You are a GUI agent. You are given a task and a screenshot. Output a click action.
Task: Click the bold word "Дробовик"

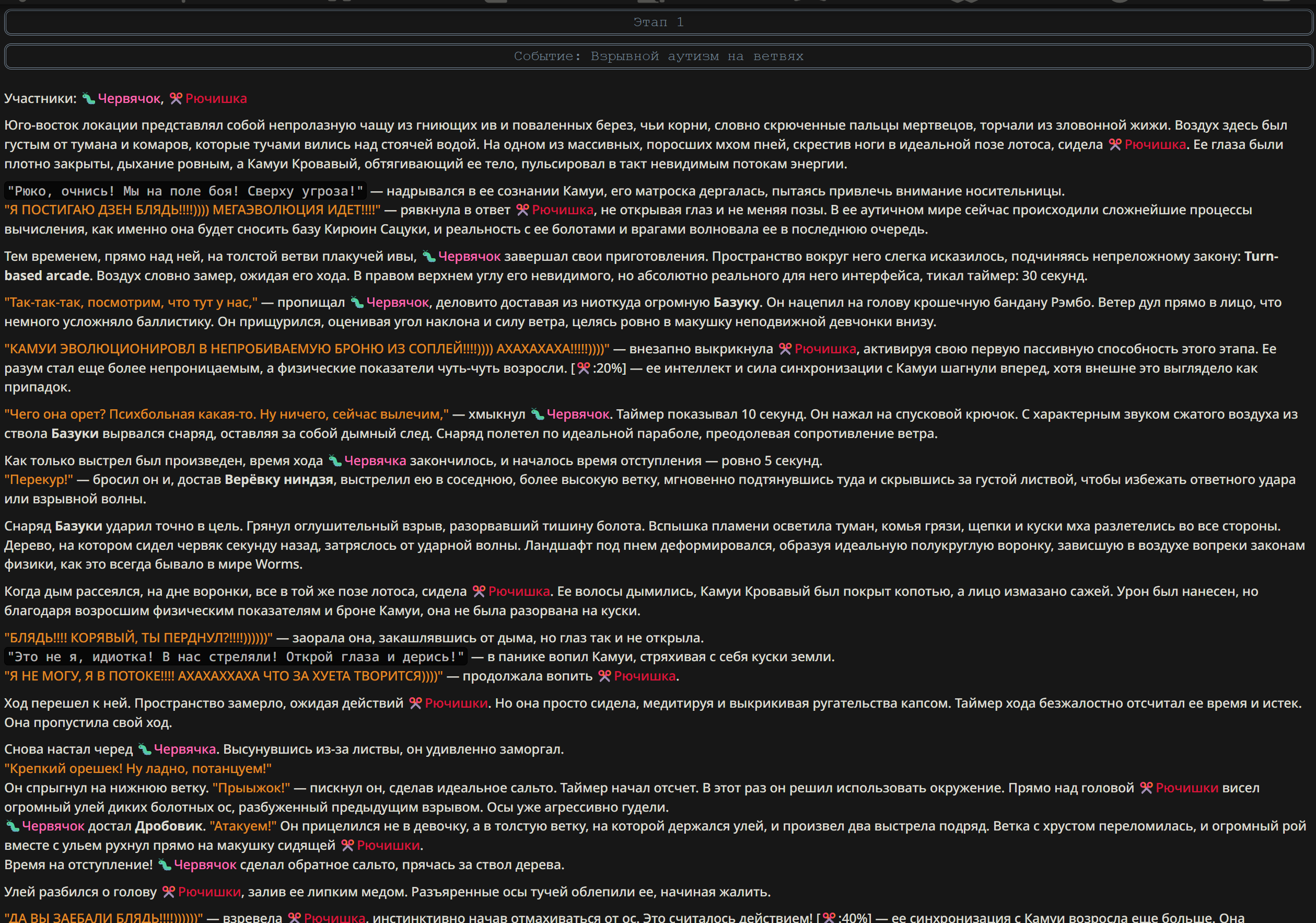pyautogui.click(x=169, y=826)
